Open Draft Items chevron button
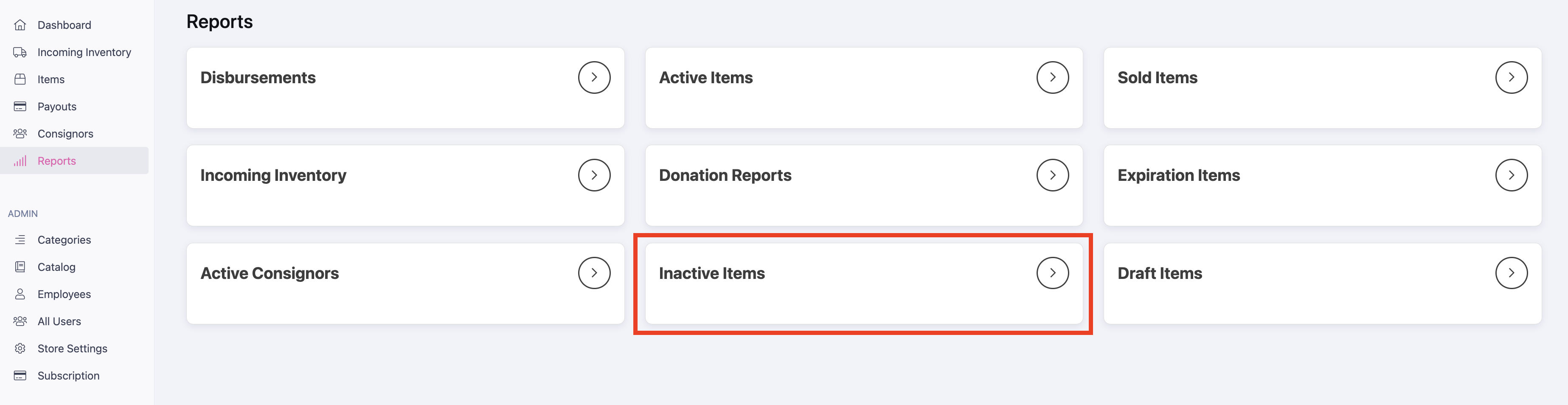 pyautogui.click(x=1511, y=273)
